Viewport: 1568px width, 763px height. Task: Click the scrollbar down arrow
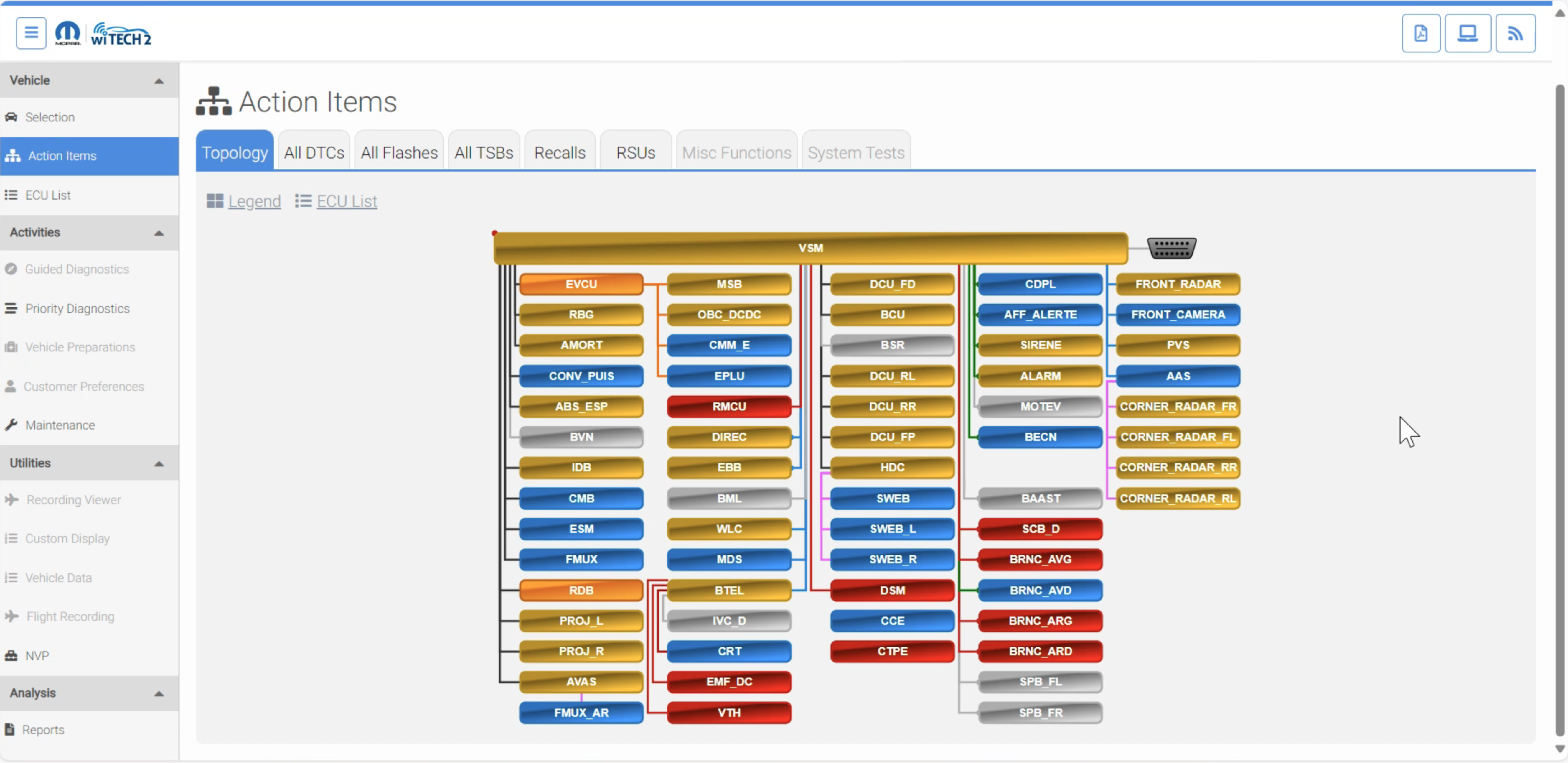click(x=1559, y=749)
